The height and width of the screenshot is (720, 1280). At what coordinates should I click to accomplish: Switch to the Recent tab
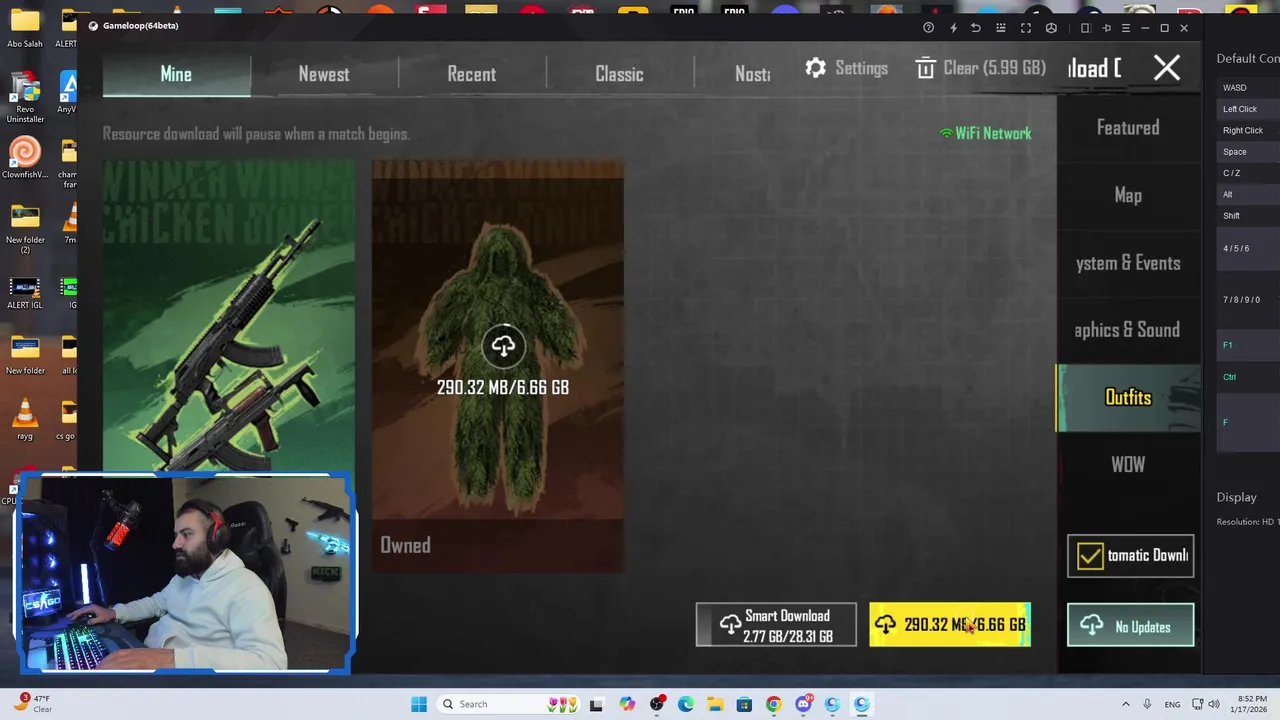472,74
